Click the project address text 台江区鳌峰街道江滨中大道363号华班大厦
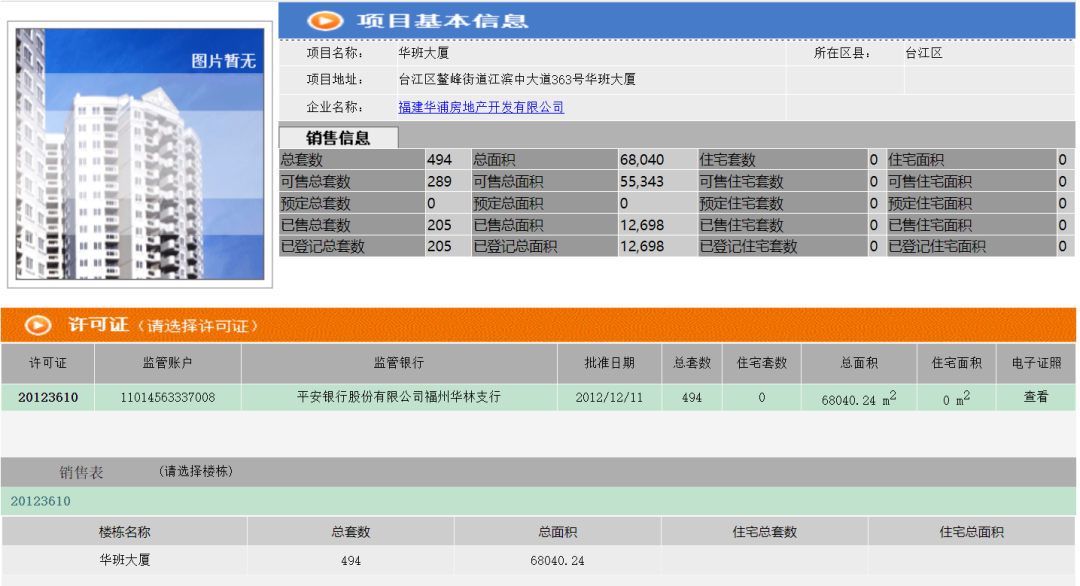This screenshot has width=1080, height=586. tap(517, 79)
